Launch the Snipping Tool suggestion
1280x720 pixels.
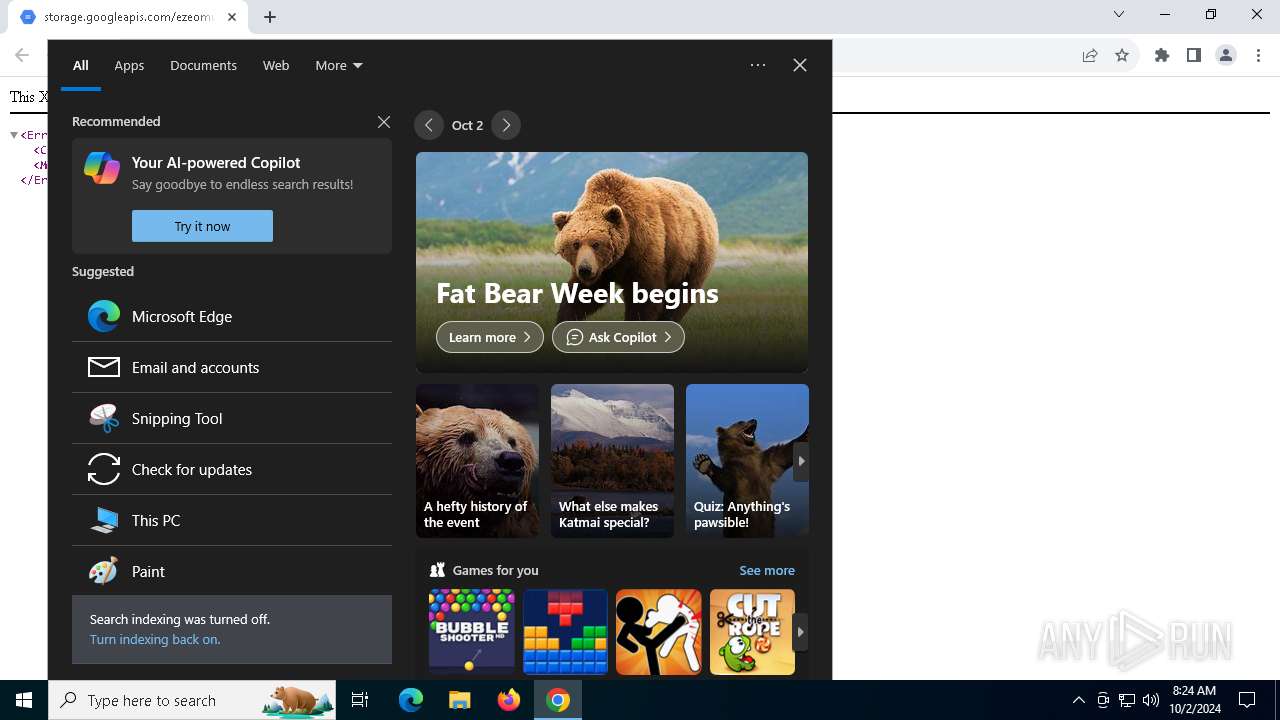tap(232, 418)
